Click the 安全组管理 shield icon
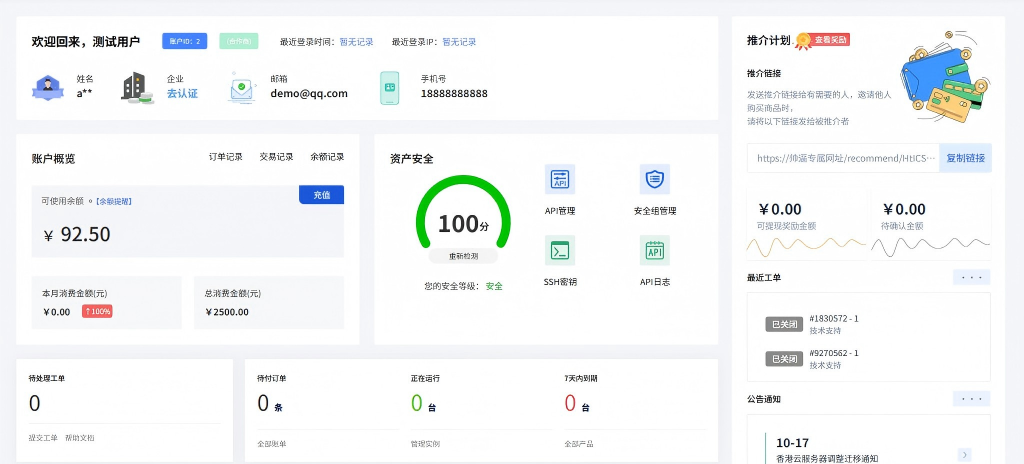 tap(655, 180)
